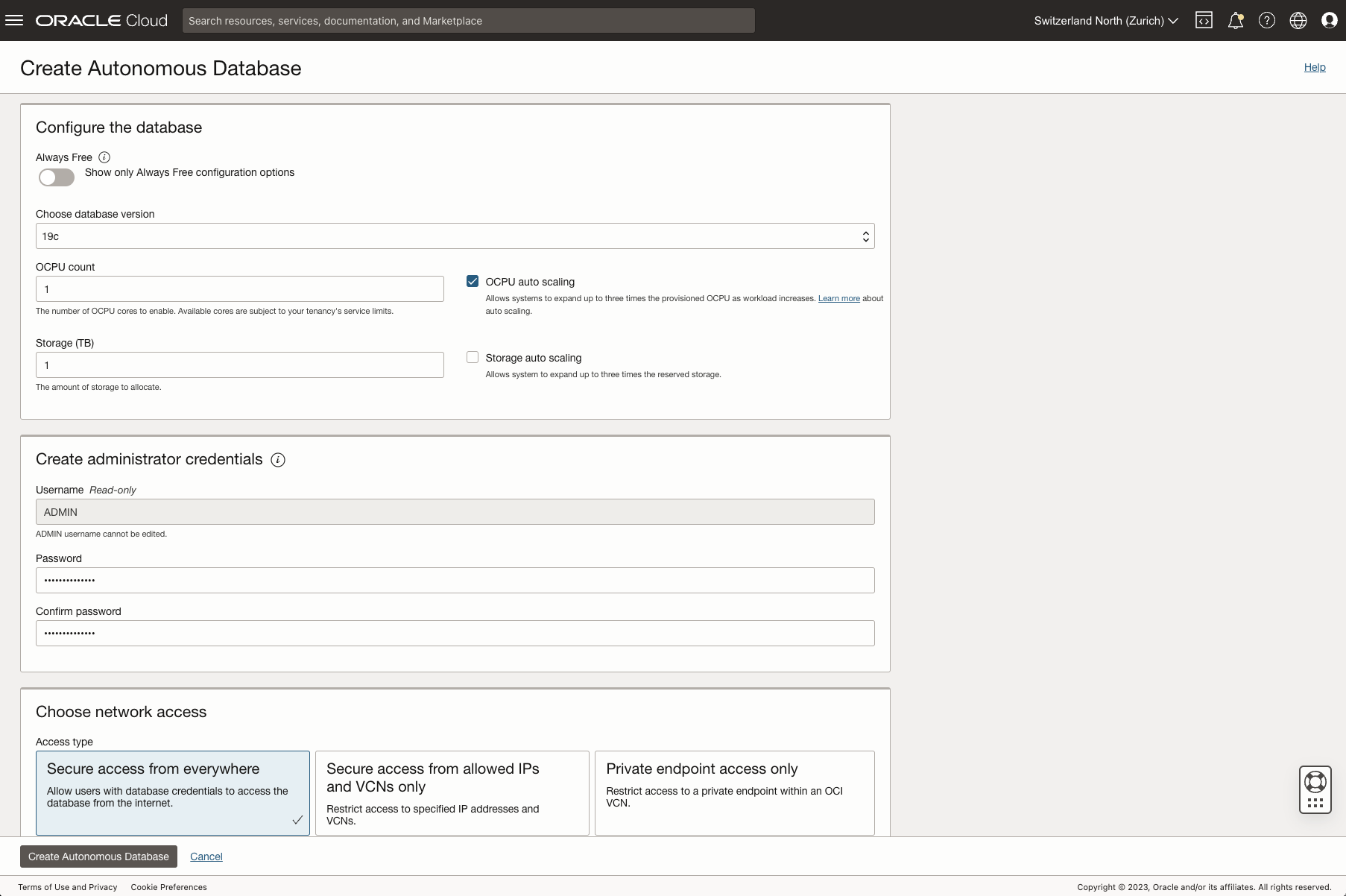Open the database version dropdown
This screenshot has width=1346, height=896.
point(455,236)
